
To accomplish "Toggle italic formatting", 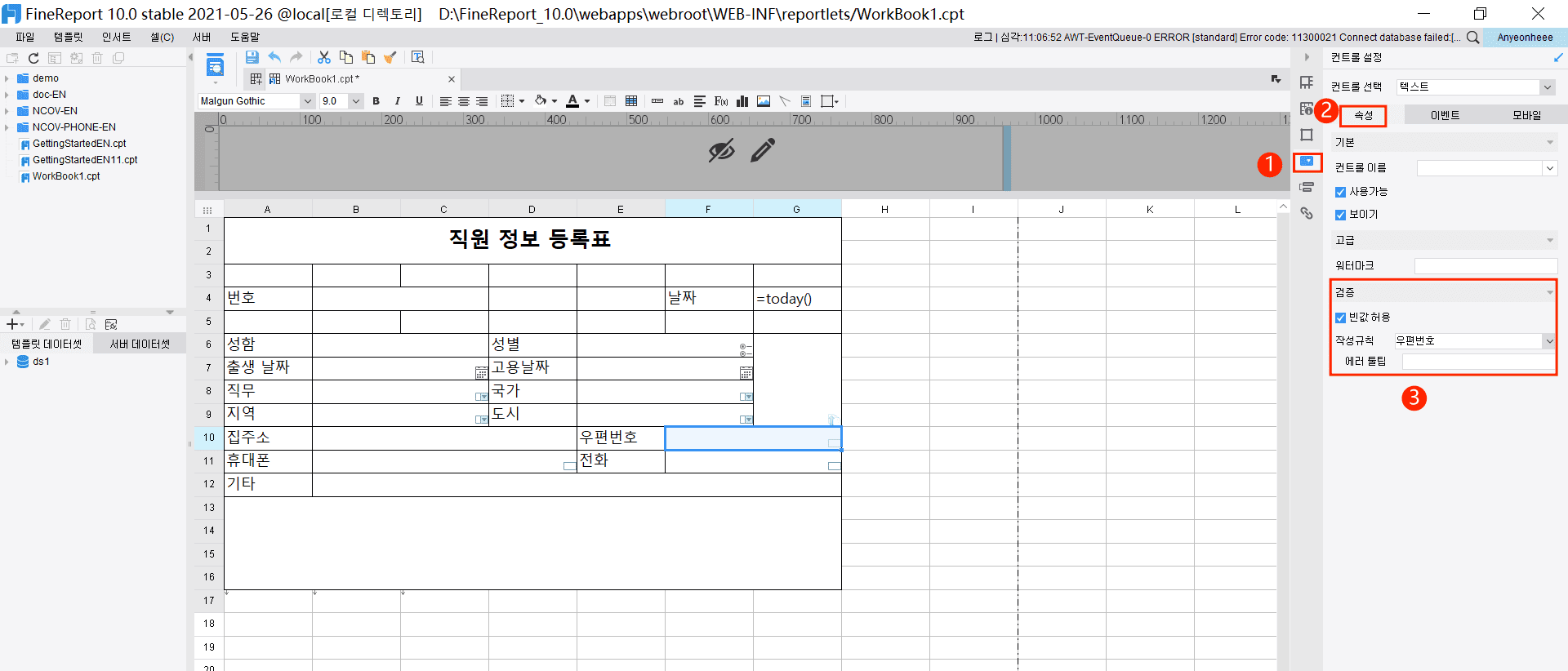I will click(x=398, y=101).
